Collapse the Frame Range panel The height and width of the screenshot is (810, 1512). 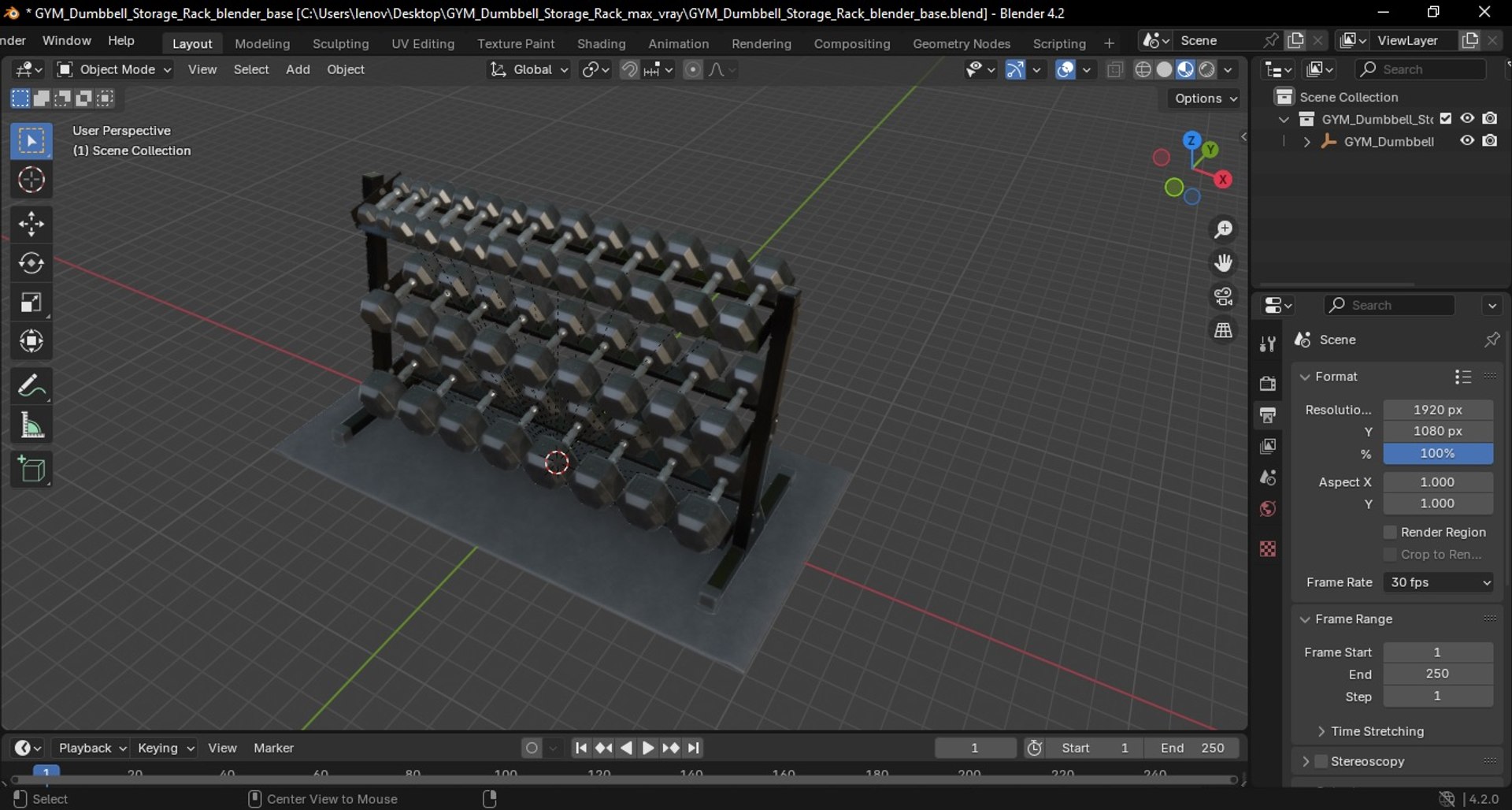pos(1305,619)
